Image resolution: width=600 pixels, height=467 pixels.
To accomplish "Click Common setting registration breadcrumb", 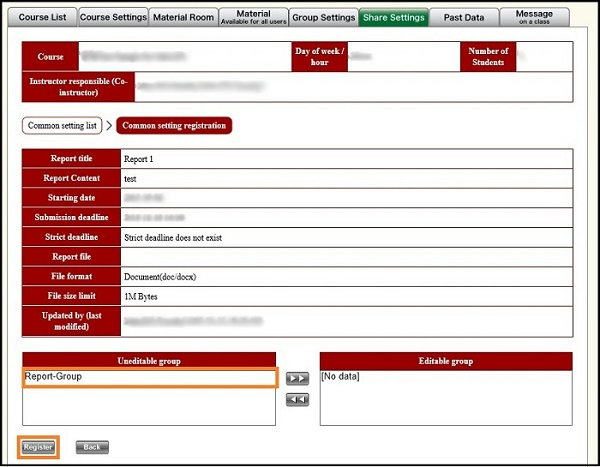I will [174, 126].
